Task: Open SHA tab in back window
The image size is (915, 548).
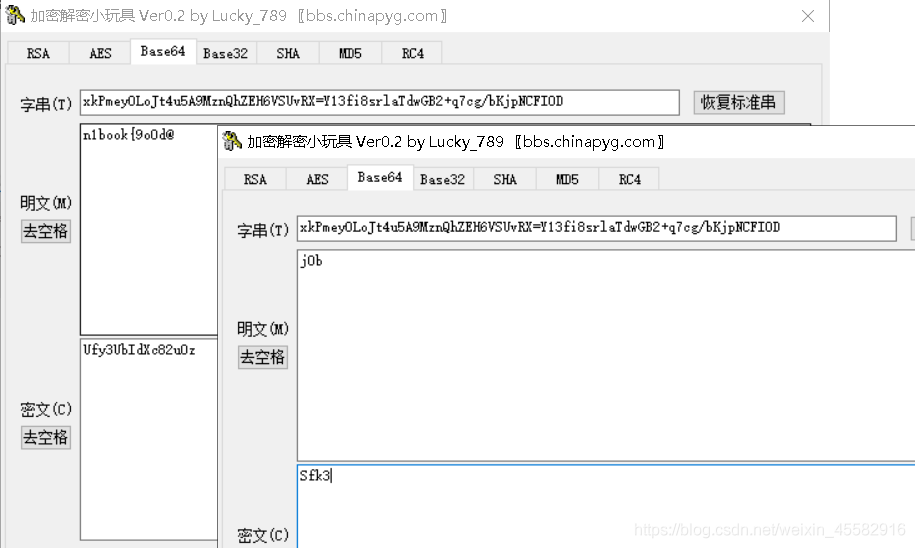Action: coord(288,53)
